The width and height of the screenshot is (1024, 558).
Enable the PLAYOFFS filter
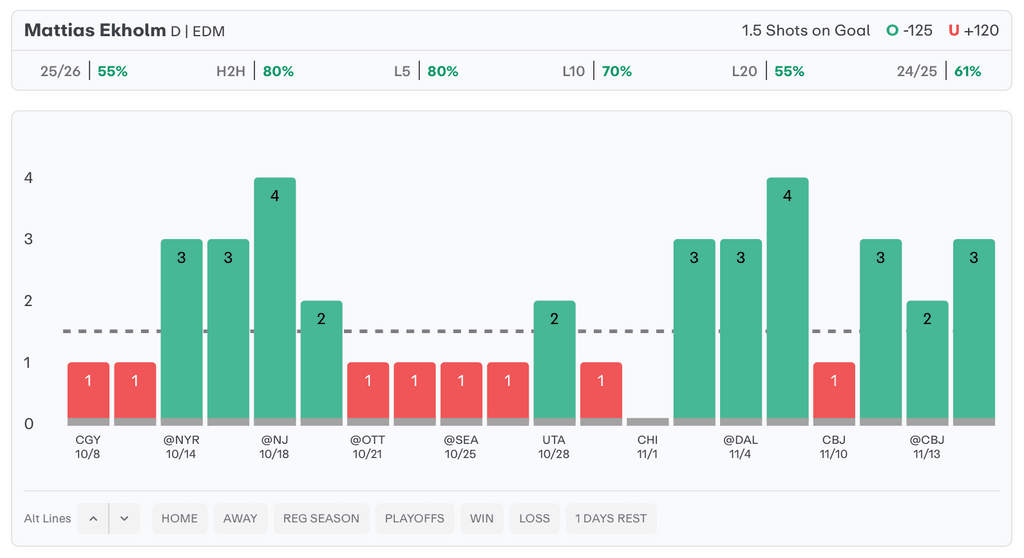pyautogui.click(x=415, y=518)
